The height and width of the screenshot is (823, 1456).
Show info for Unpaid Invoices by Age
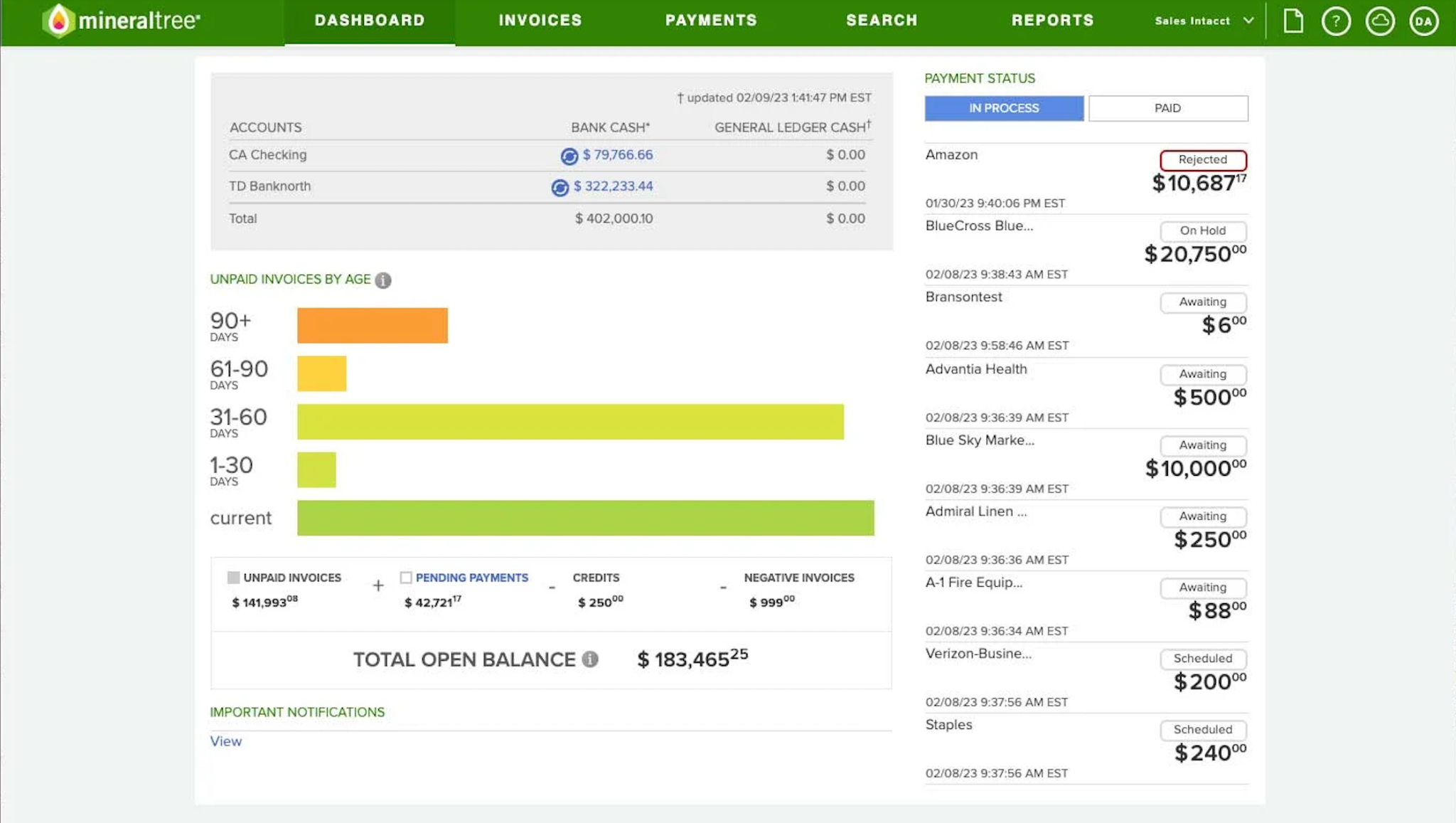click(x=383, y=280)
